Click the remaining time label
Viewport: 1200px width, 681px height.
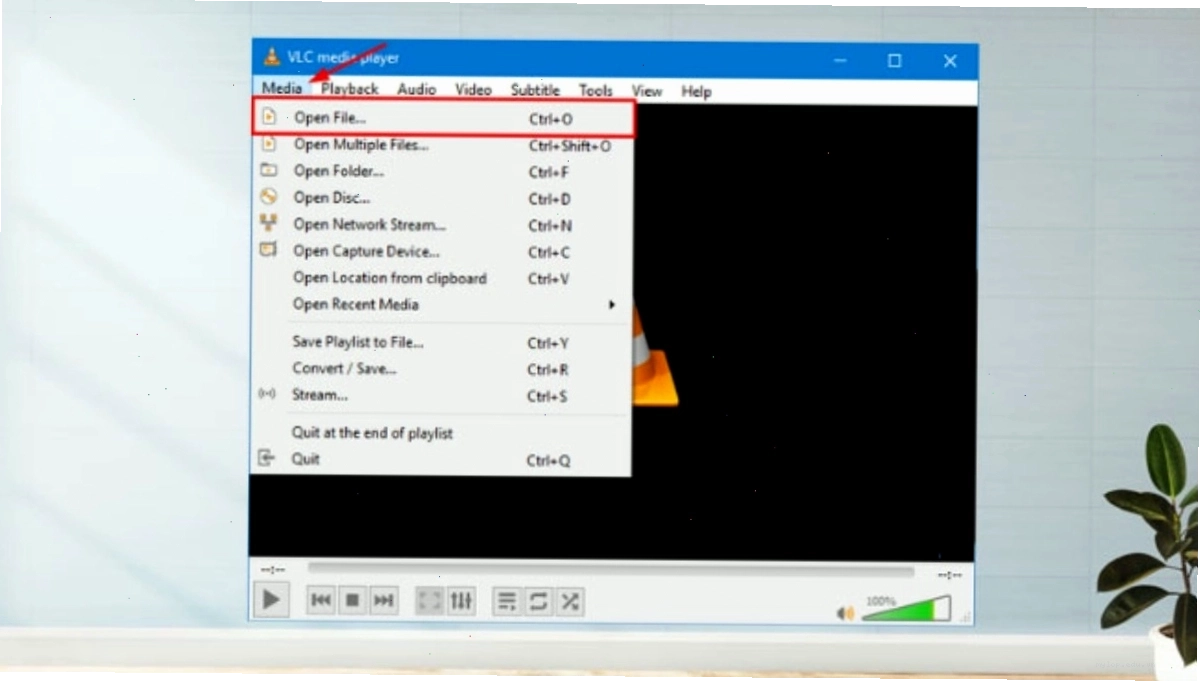pyautogui.click(x=950, y=575)
